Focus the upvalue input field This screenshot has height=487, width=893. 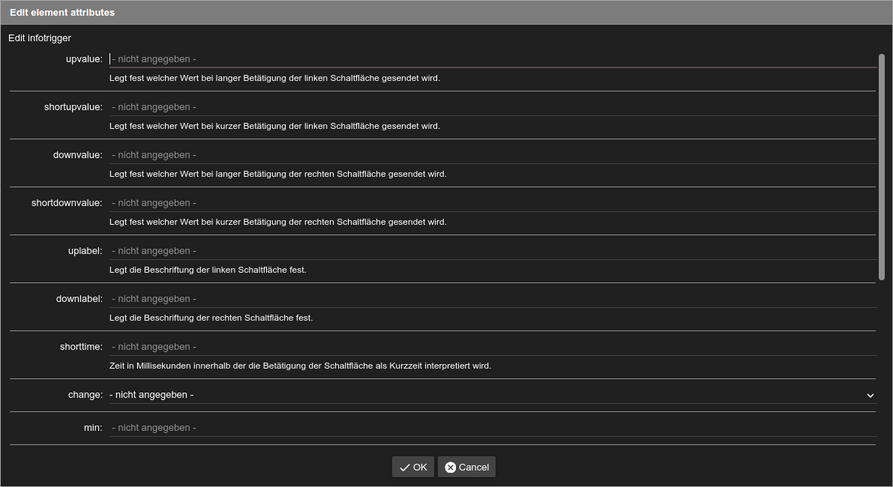click(x=493, y=59)
